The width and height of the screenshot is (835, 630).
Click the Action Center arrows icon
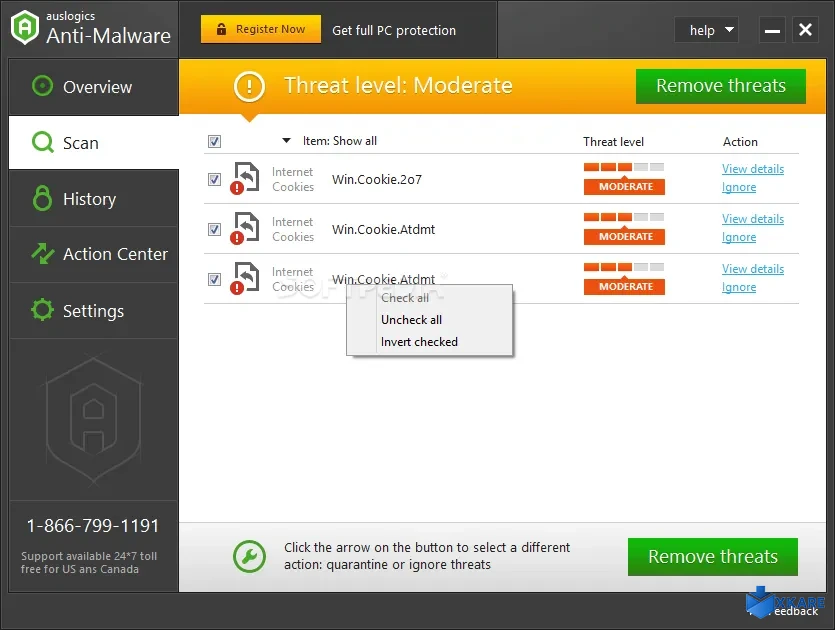click(43, 253)
